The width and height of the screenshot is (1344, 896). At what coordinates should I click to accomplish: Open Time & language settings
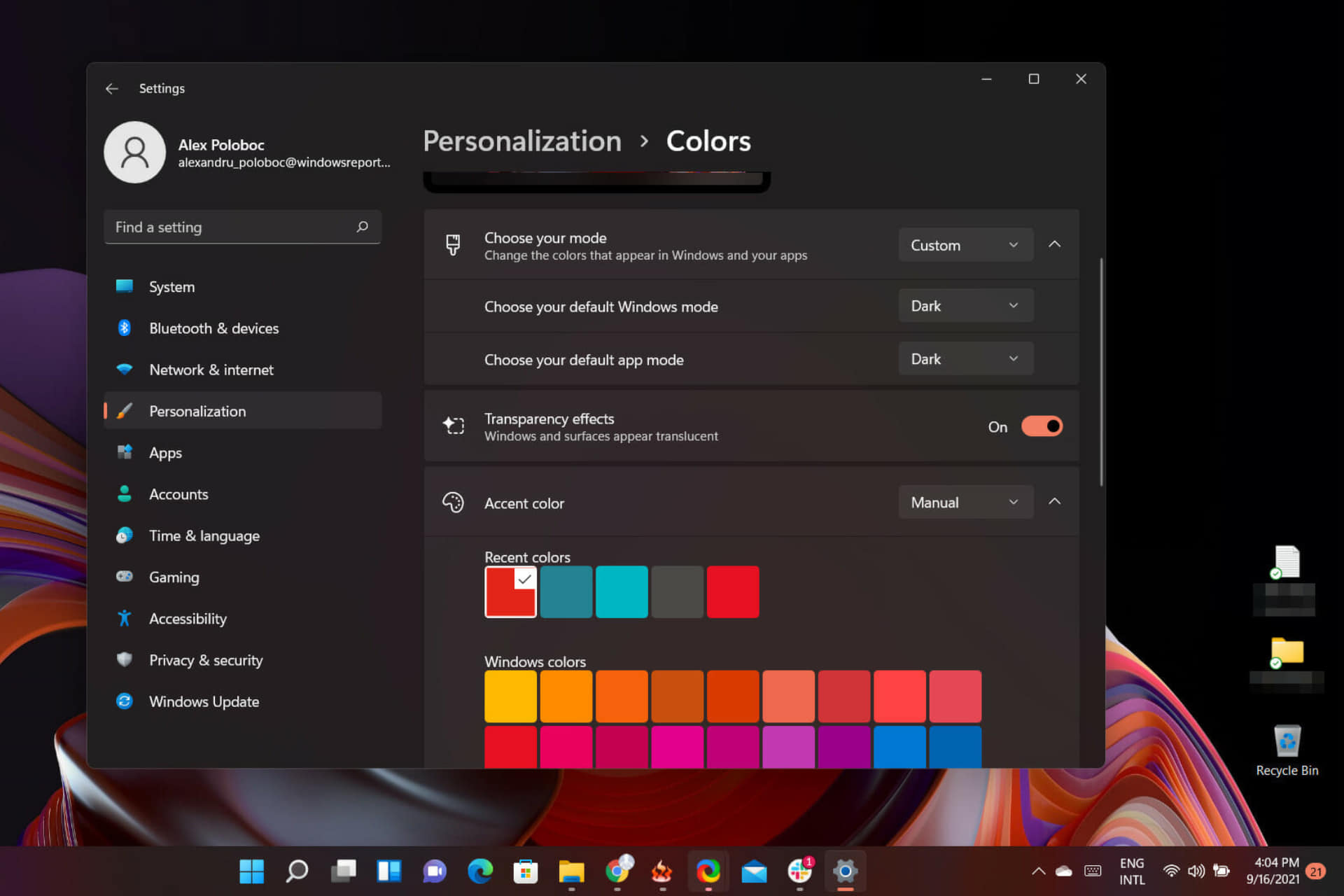(203, 535)
